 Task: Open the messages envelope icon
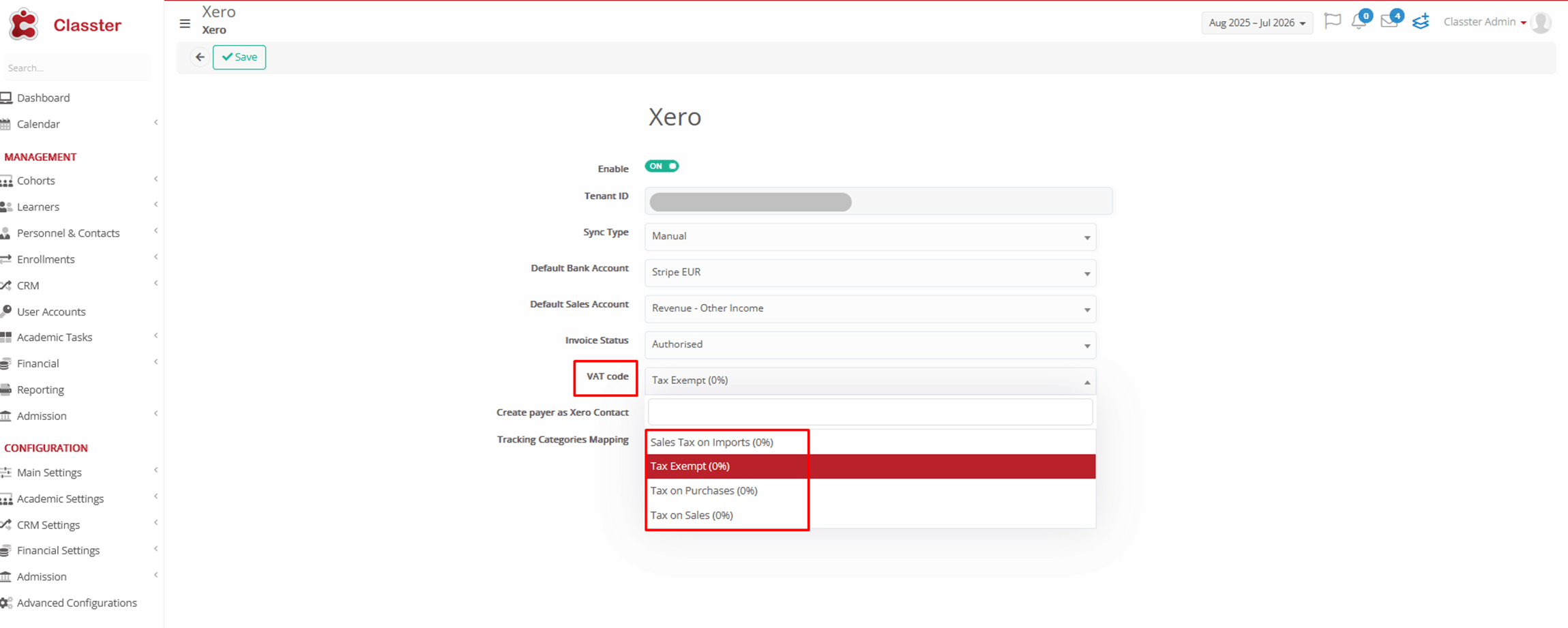1389,22
